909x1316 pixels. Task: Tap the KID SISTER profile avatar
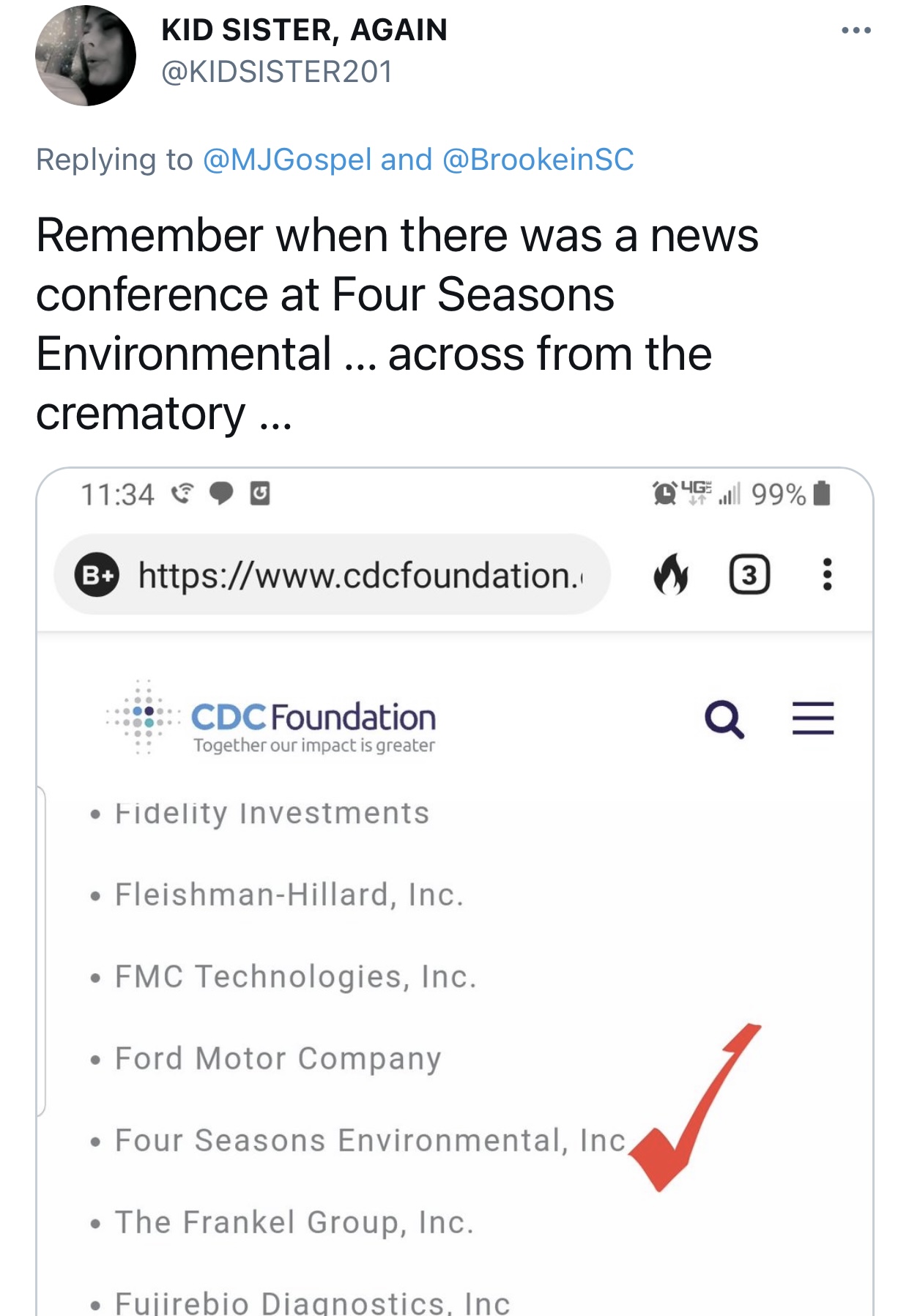(x=86, y=56)
